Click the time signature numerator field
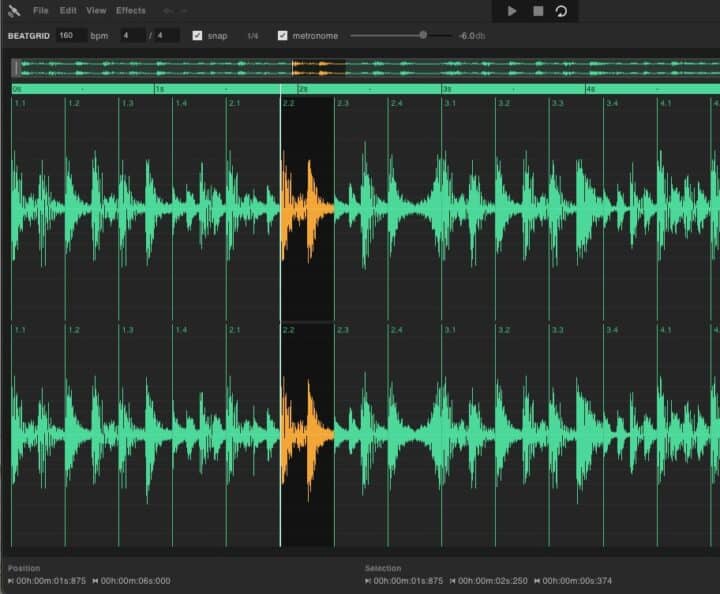 (x=129, y=36)
